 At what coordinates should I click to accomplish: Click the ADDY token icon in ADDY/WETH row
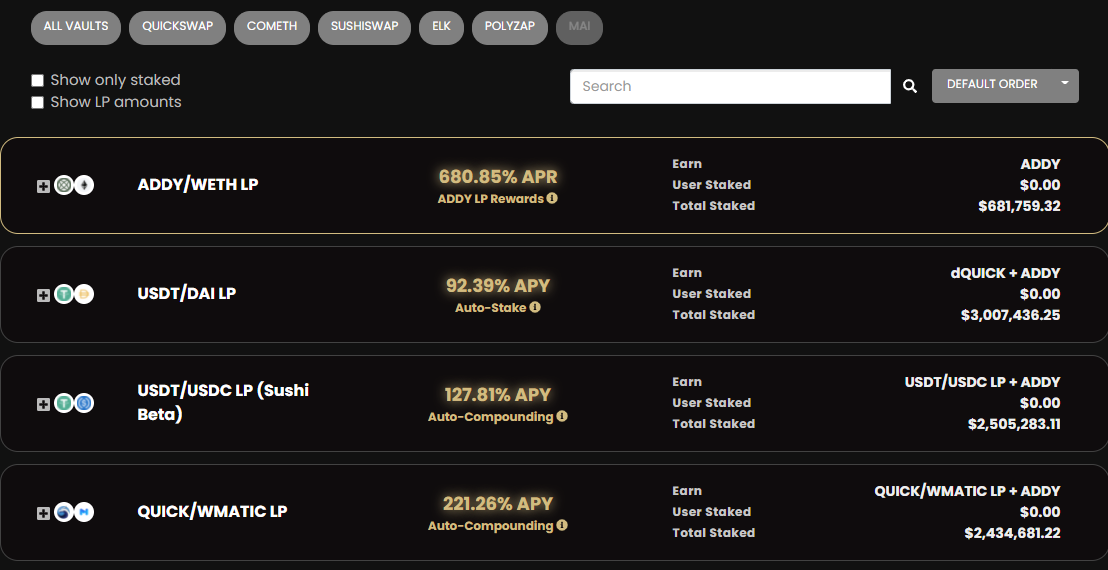click(64, 186)
